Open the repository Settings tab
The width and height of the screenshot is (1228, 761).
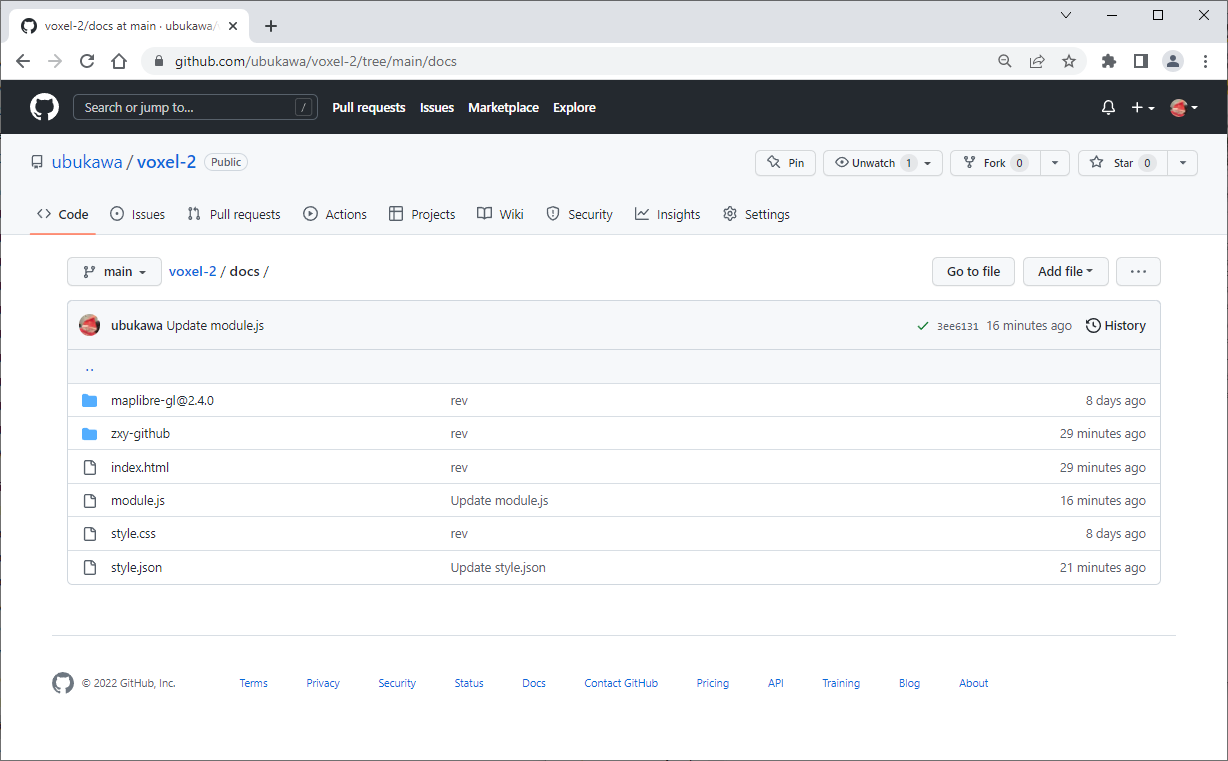pyautogui.click(x=756, y=214)
